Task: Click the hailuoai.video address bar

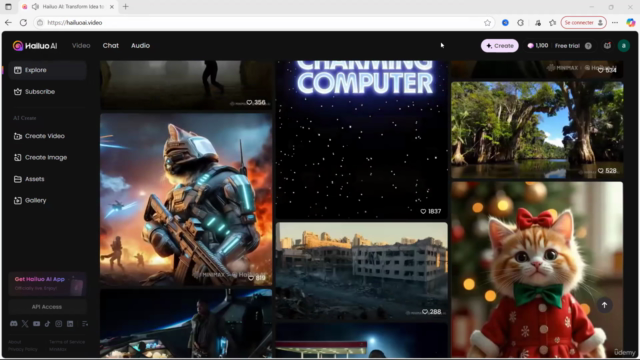Action: [261, 22]
